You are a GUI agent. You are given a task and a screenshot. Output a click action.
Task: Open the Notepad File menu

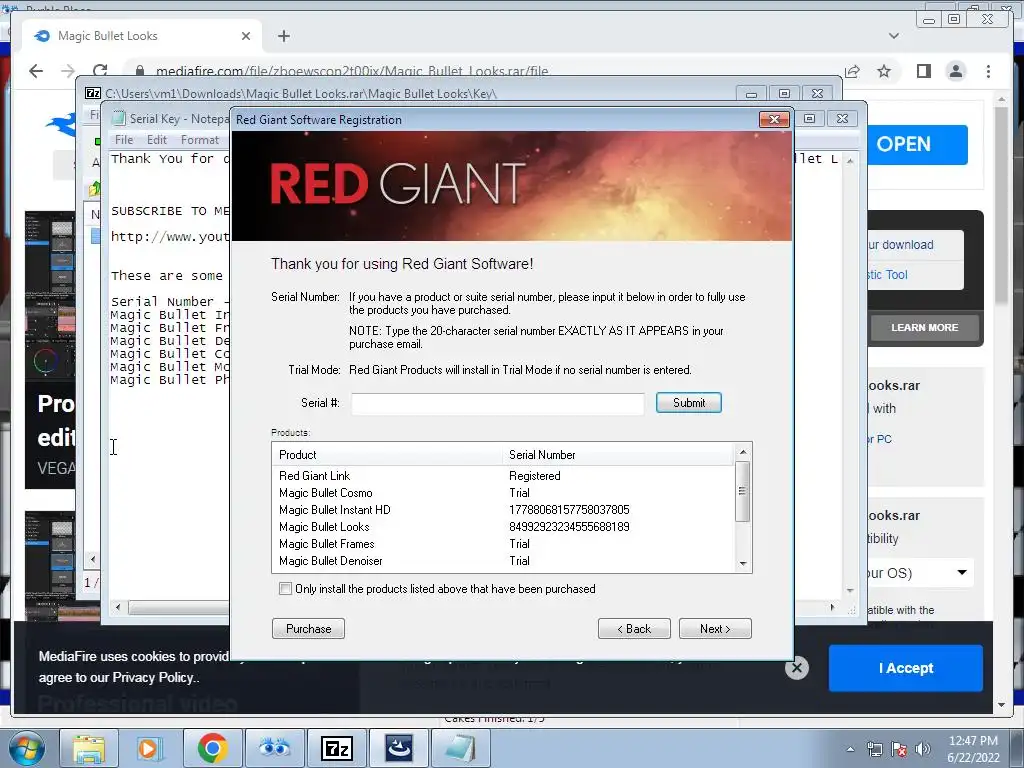coord(124,140)
